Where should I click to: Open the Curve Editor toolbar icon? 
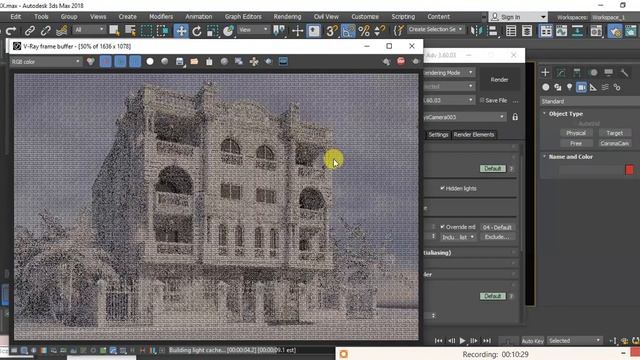click(562, 31)
